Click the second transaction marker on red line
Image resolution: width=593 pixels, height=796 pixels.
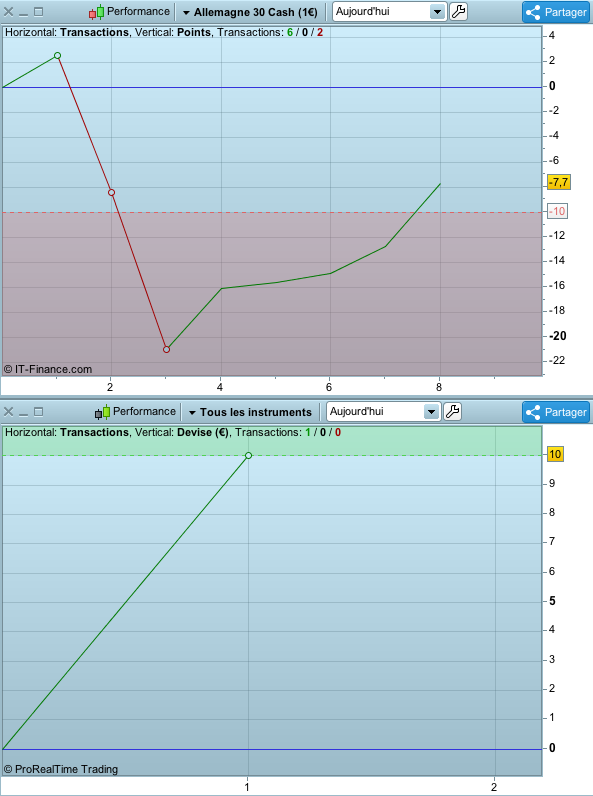tap(112, 192)
